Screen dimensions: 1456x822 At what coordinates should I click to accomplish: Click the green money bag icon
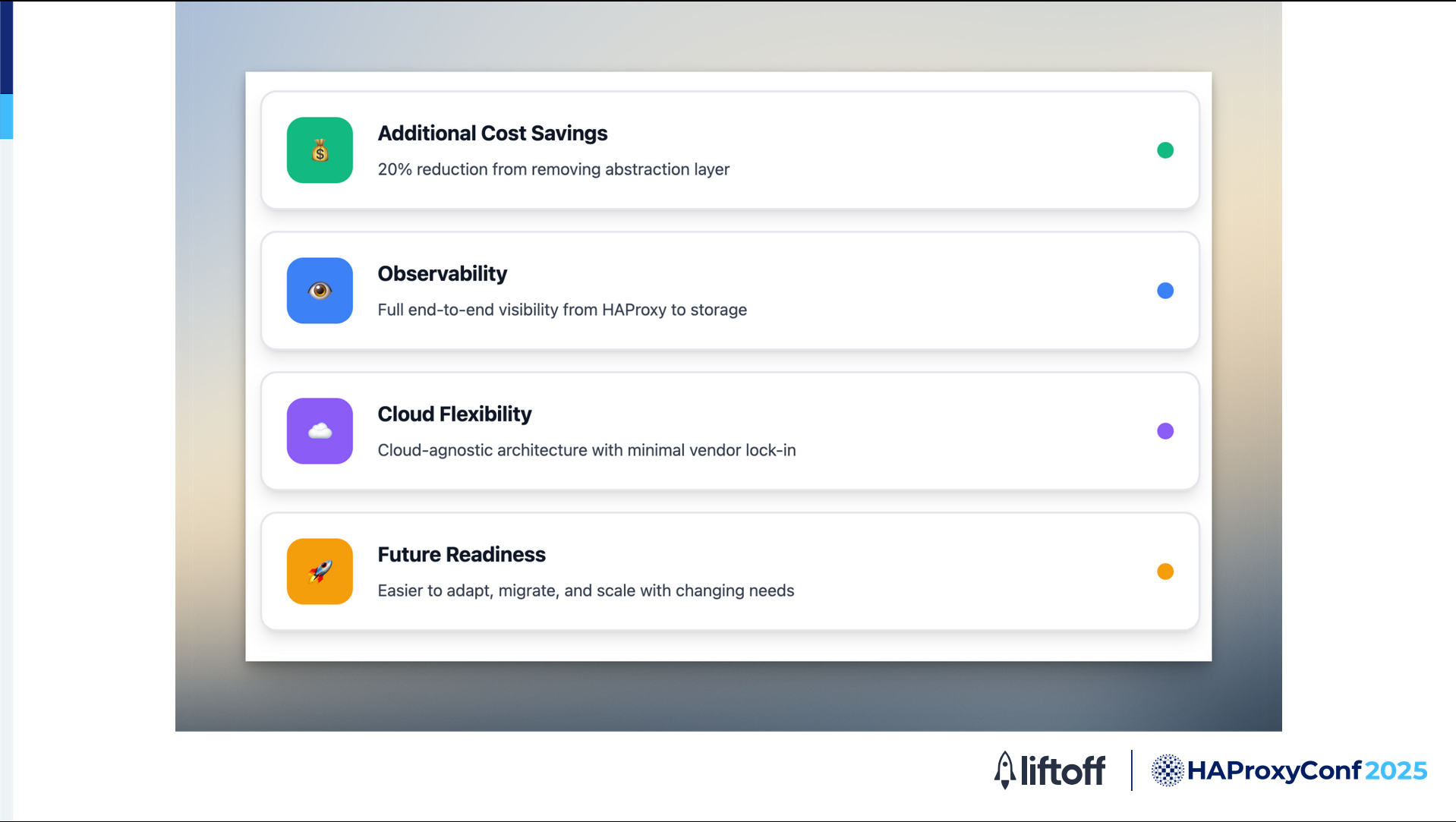click(x=320, y=150)
